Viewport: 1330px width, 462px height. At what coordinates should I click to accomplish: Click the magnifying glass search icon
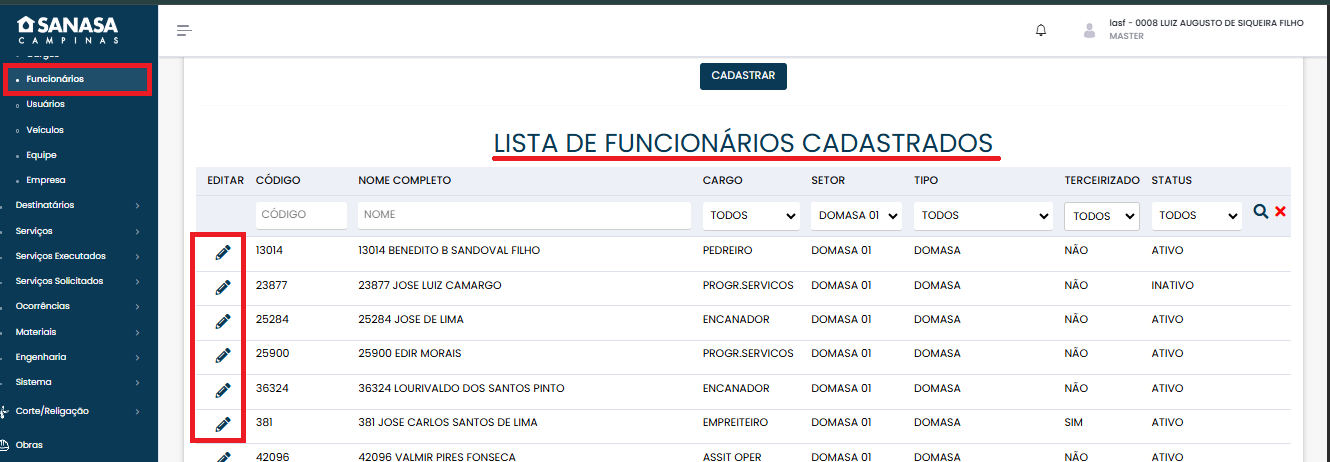tap(1261, 212)
